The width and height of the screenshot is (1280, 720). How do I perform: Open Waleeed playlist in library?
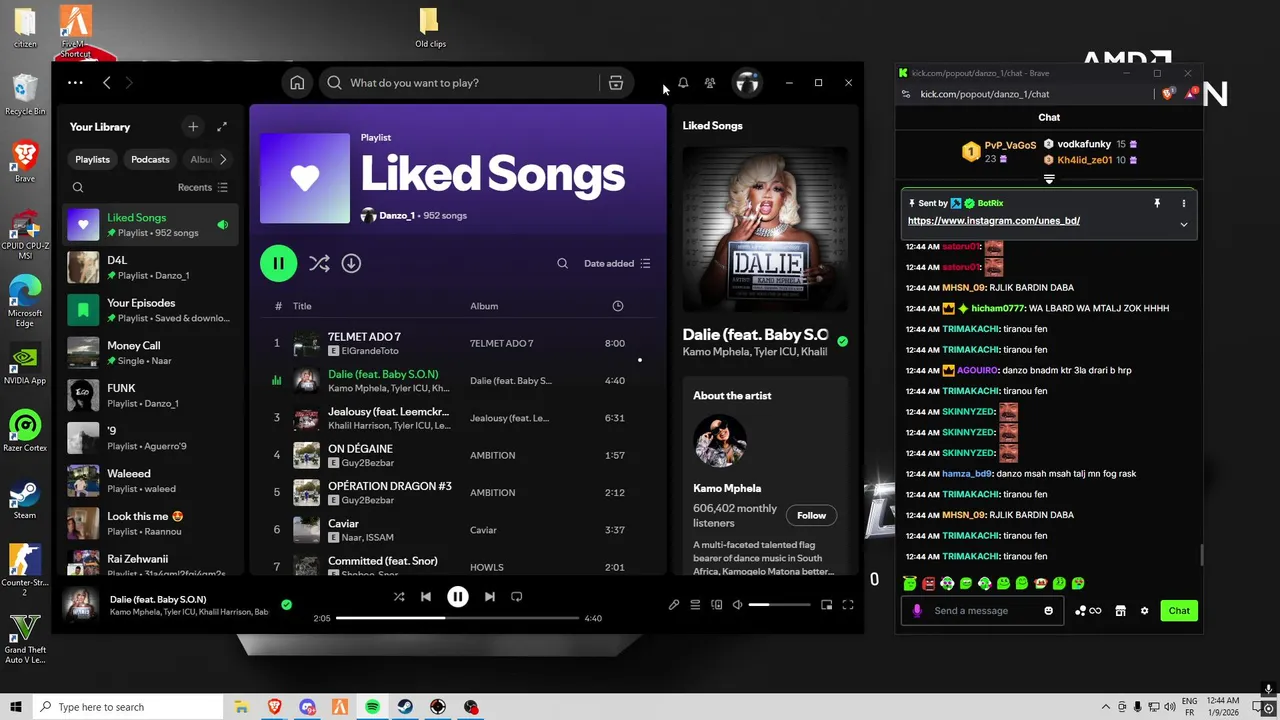click(149, 480)
